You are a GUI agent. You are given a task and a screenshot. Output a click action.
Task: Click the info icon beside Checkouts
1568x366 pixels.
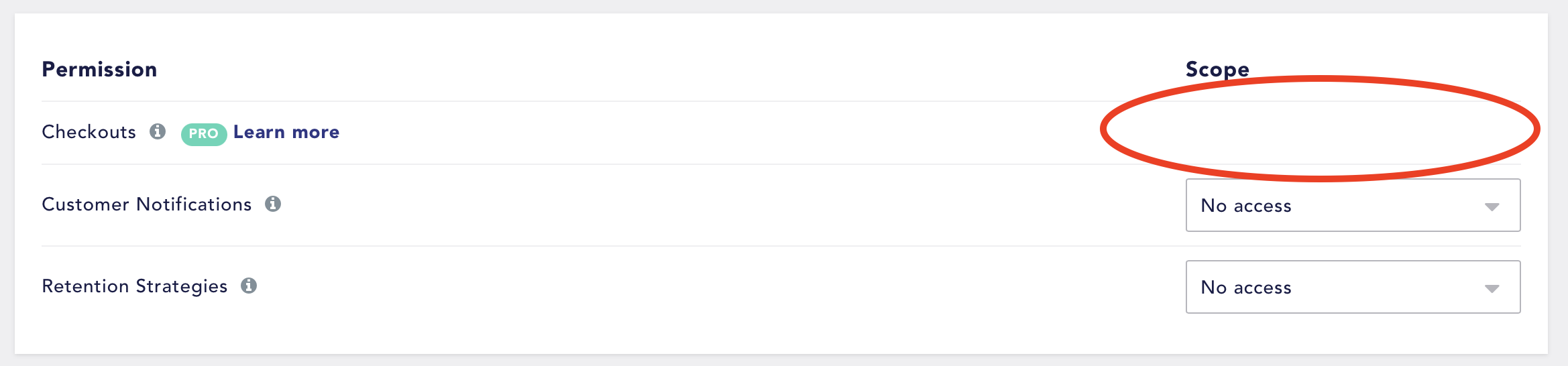click(158, 131)
